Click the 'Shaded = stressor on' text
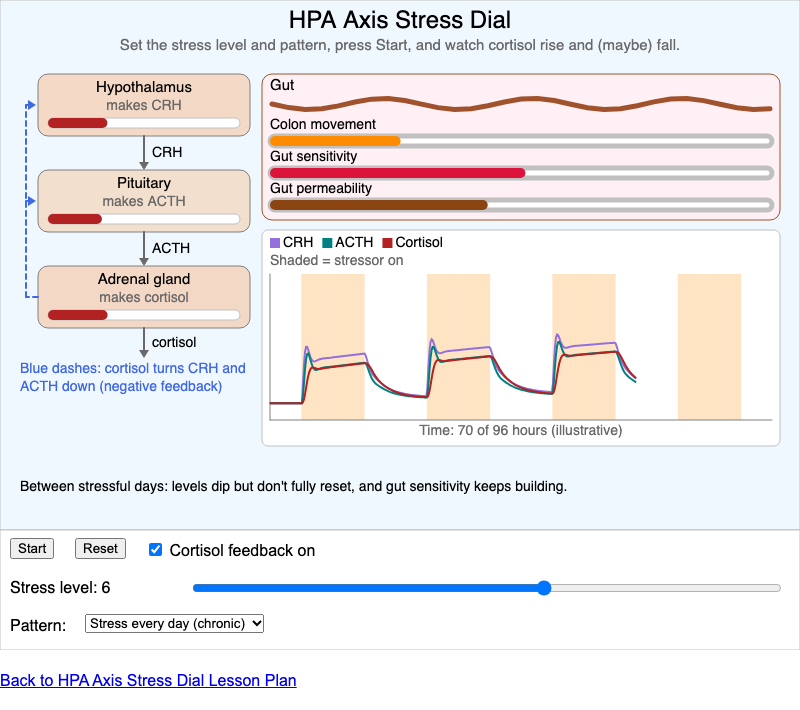 [x=337, y=260]
